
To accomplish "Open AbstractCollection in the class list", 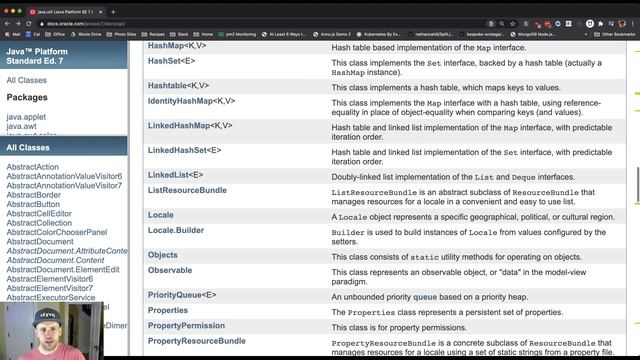I will coord(39,223).
